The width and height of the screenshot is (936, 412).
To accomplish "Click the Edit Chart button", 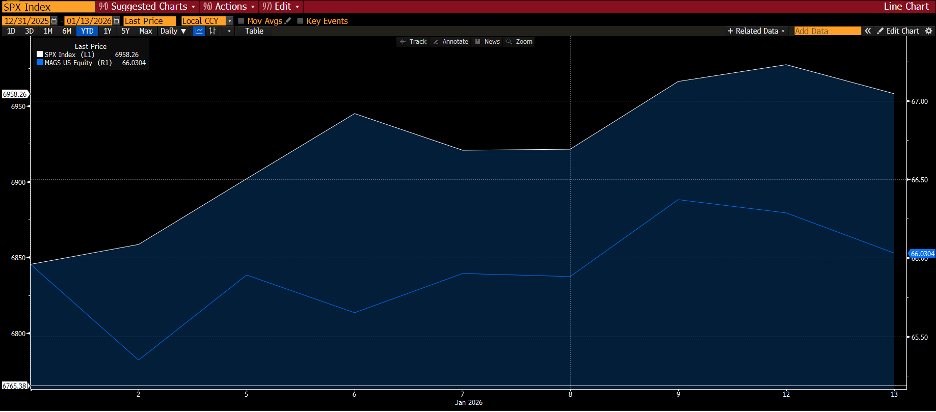I will [x=896, y=31].
